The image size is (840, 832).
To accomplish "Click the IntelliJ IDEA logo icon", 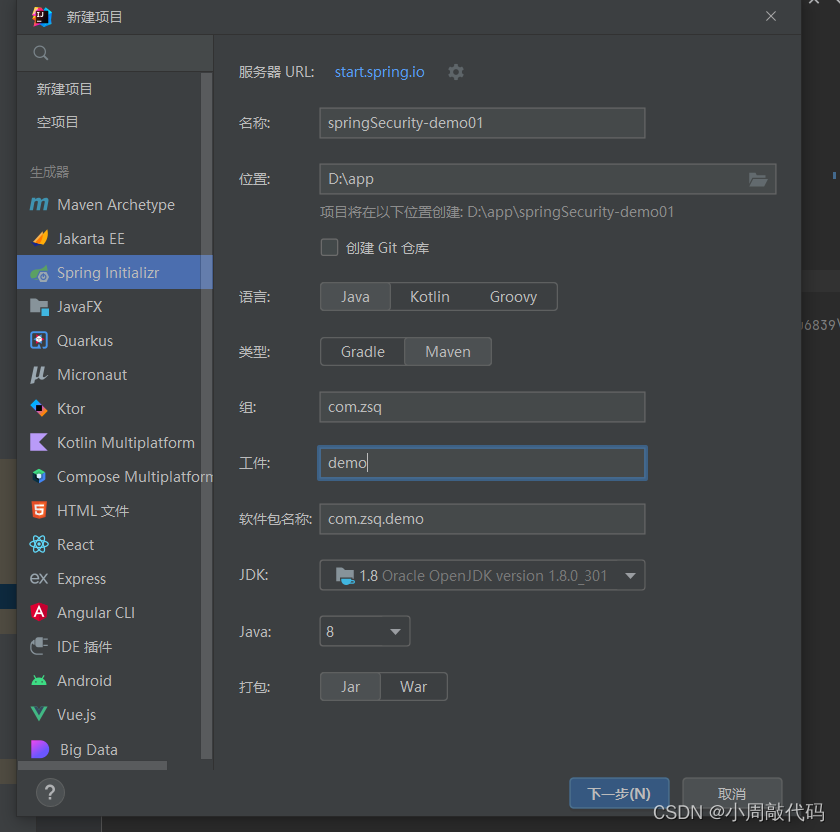I will tap(42, 17).
